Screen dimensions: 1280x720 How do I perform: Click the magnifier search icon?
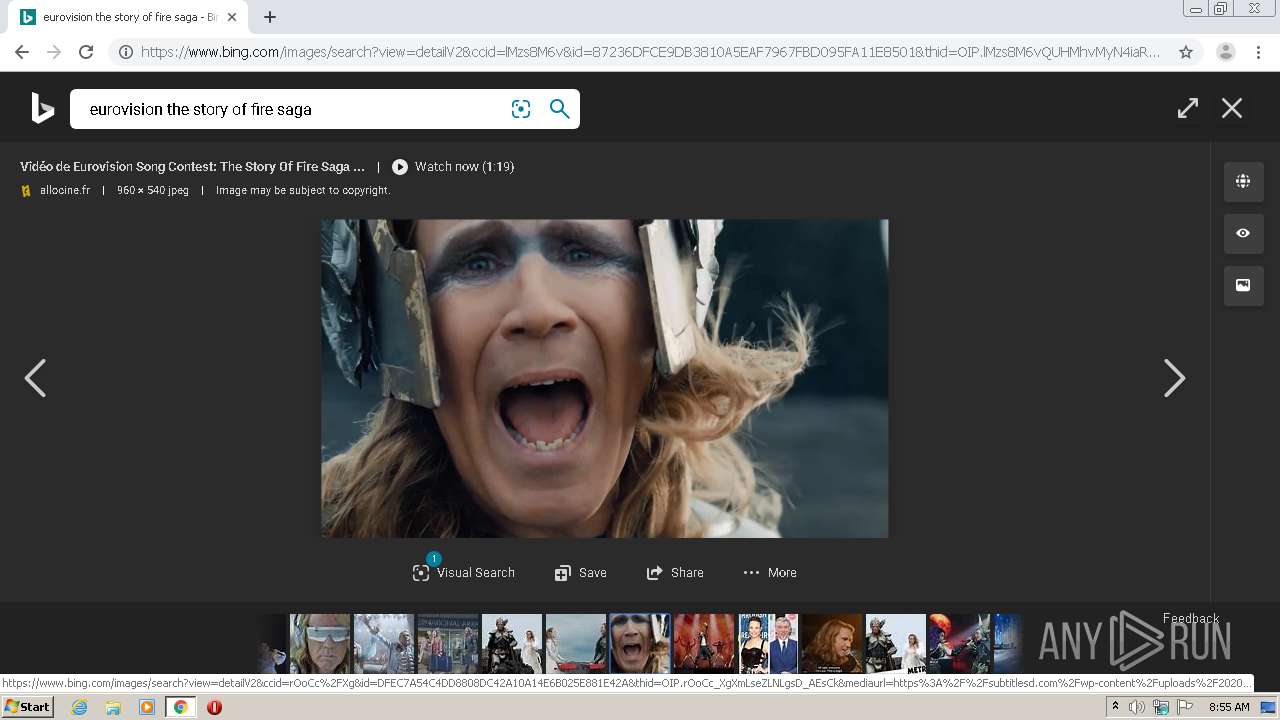tap(560, 109)
